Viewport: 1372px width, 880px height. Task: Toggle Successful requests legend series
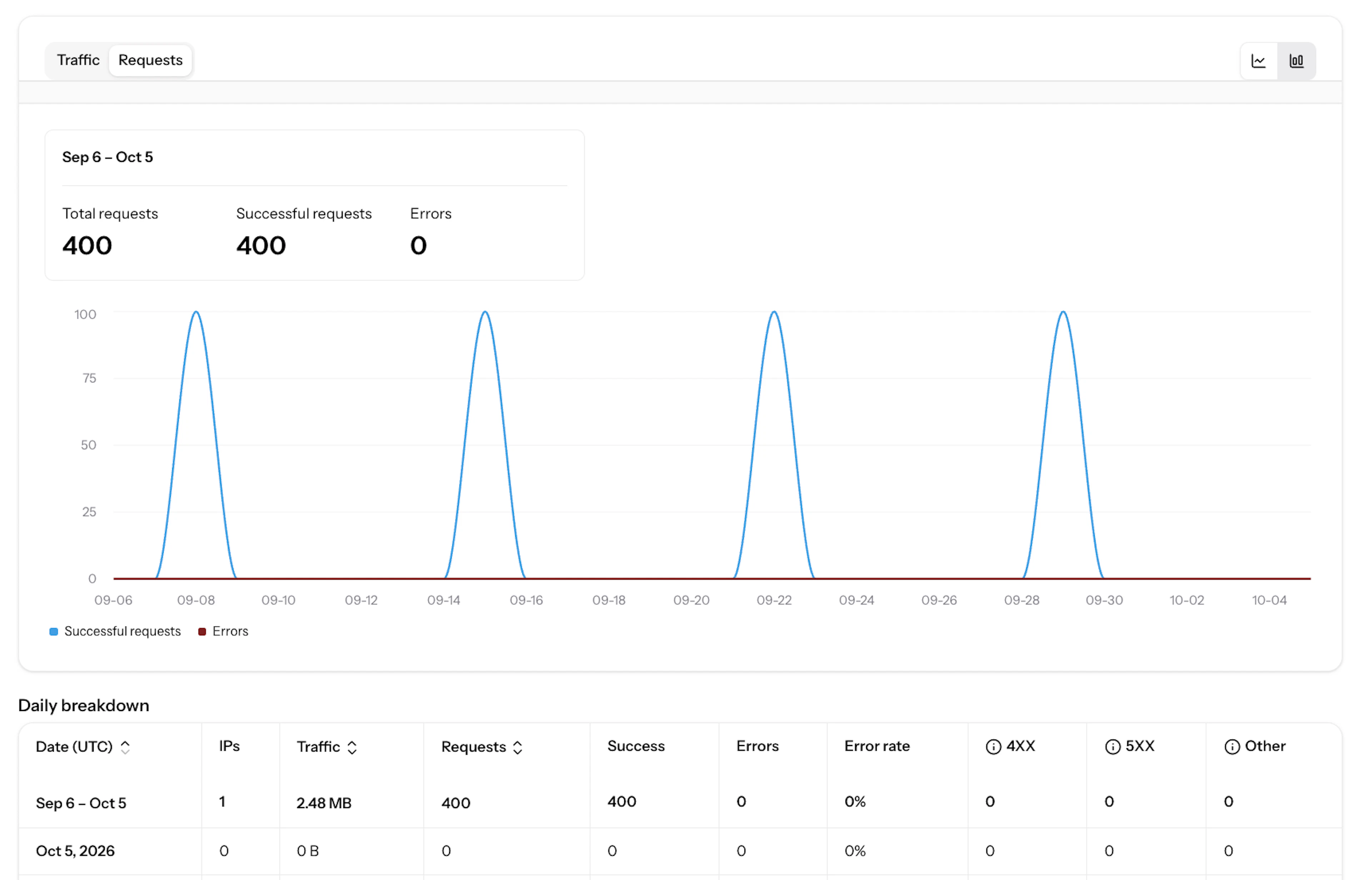click(x=115, y=631)
